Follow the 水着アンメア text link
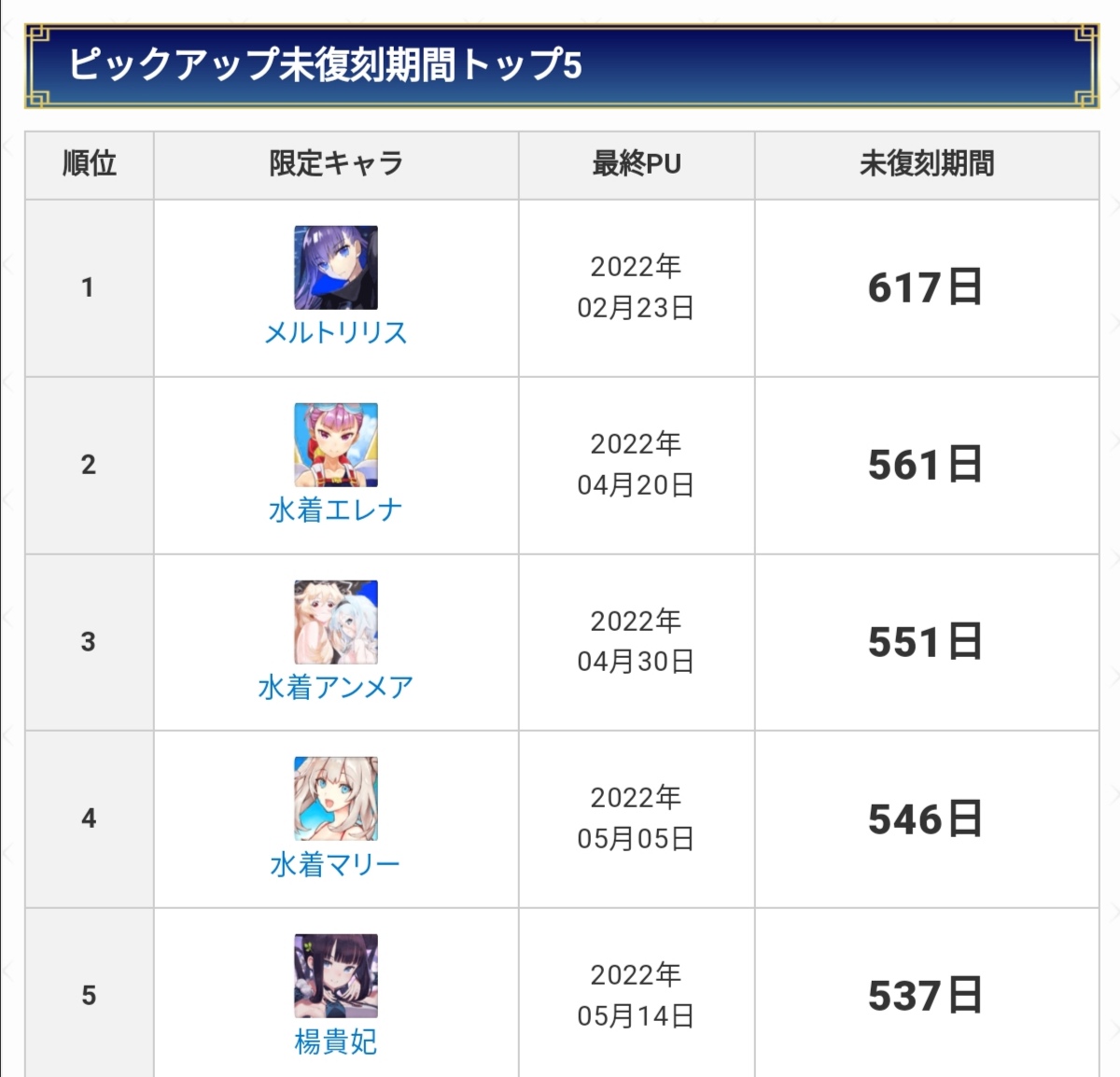1120x1077 pixels. [x=336, y=688]
